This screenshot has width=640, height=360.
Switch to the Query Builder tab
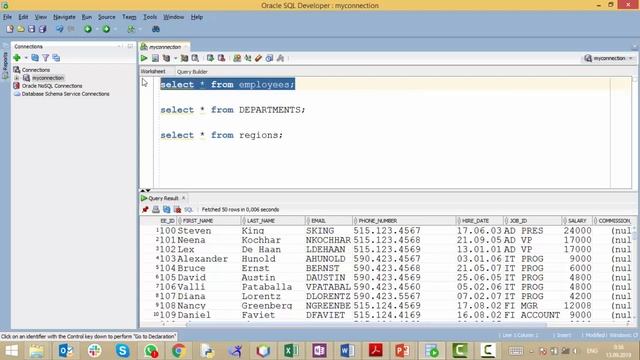click(192, 72)
